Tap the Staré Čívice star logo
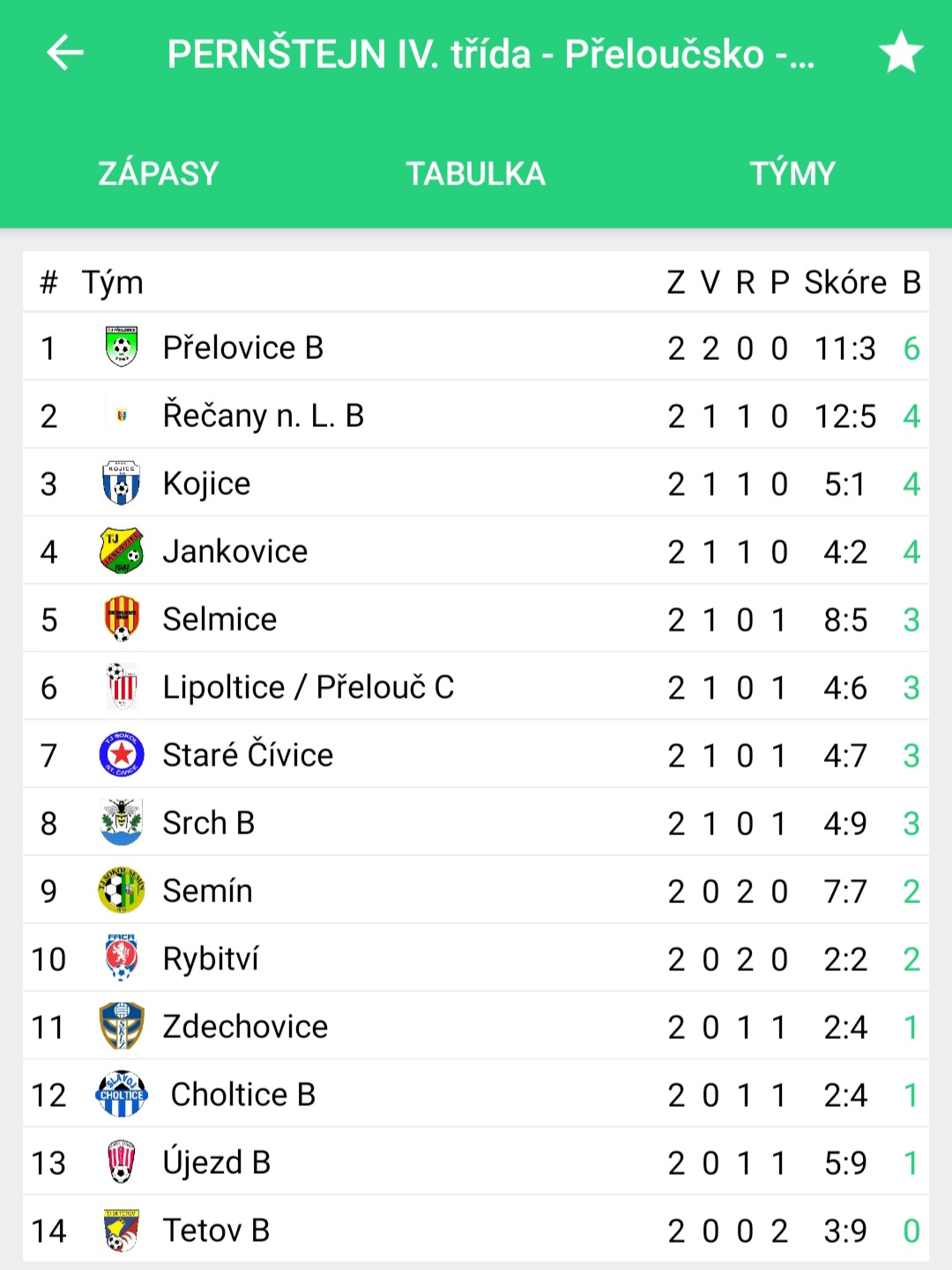 [x=122, y=755]
